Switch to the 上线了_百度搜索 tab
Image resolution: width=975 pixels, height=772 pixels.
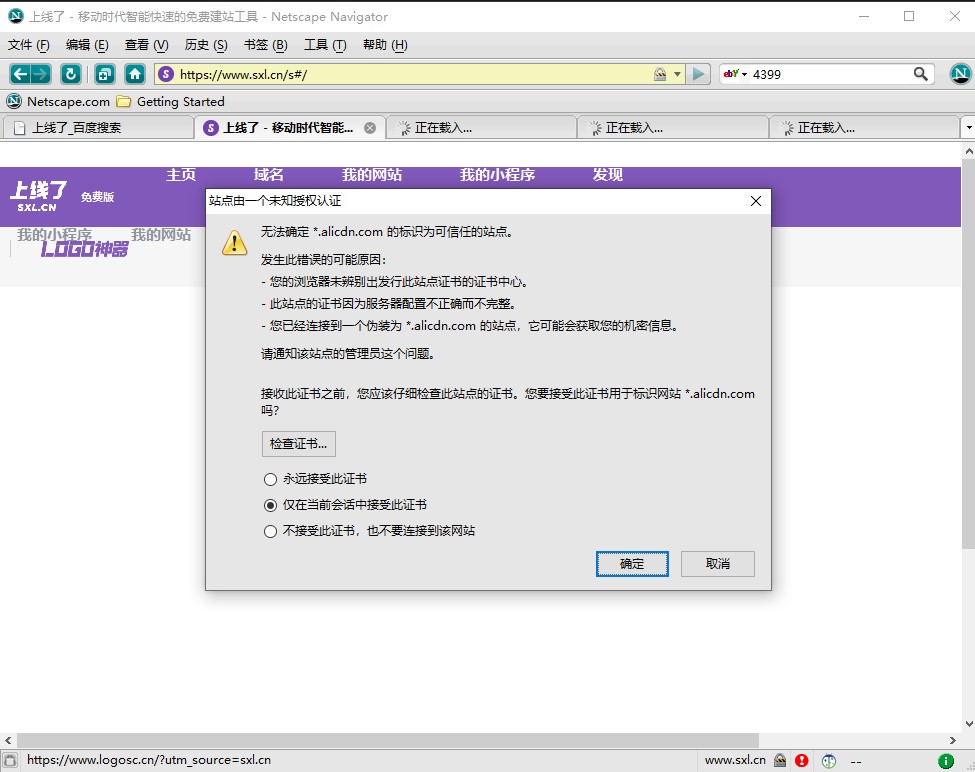(99, 127)
